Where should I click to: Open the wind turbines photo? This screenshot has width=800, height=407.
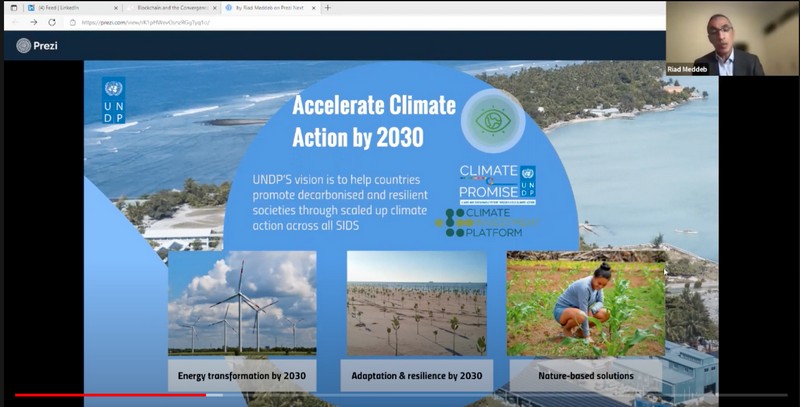click(x=242, y=303)
